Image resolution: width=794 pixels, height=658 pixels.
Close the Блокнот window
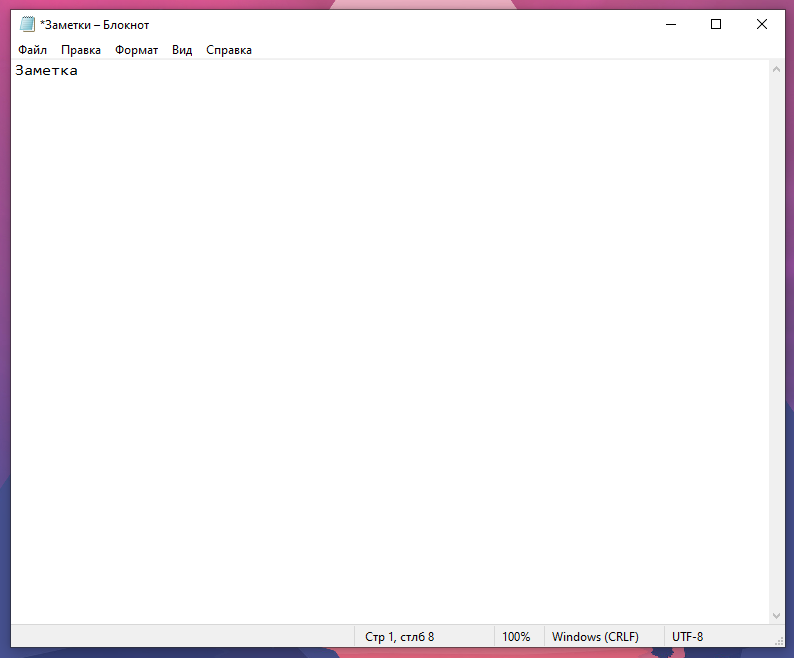click(762, 24)
